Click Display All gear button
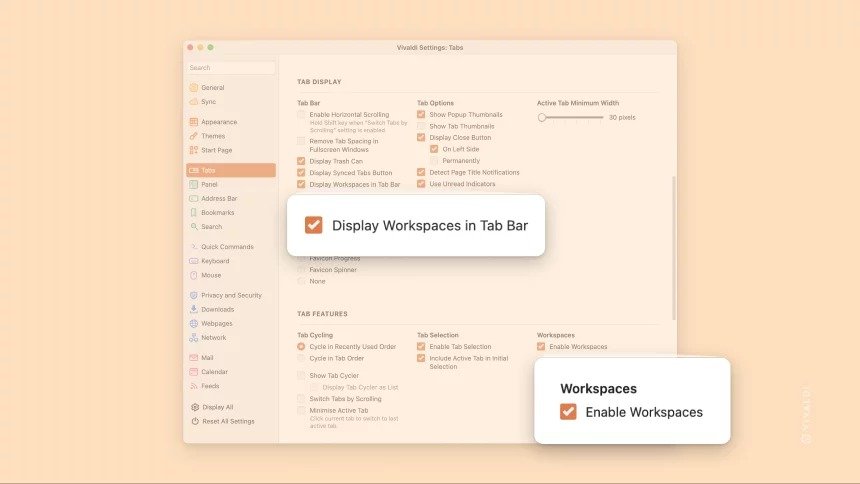Screen dimensions: 860x484 tap(212, 407)
